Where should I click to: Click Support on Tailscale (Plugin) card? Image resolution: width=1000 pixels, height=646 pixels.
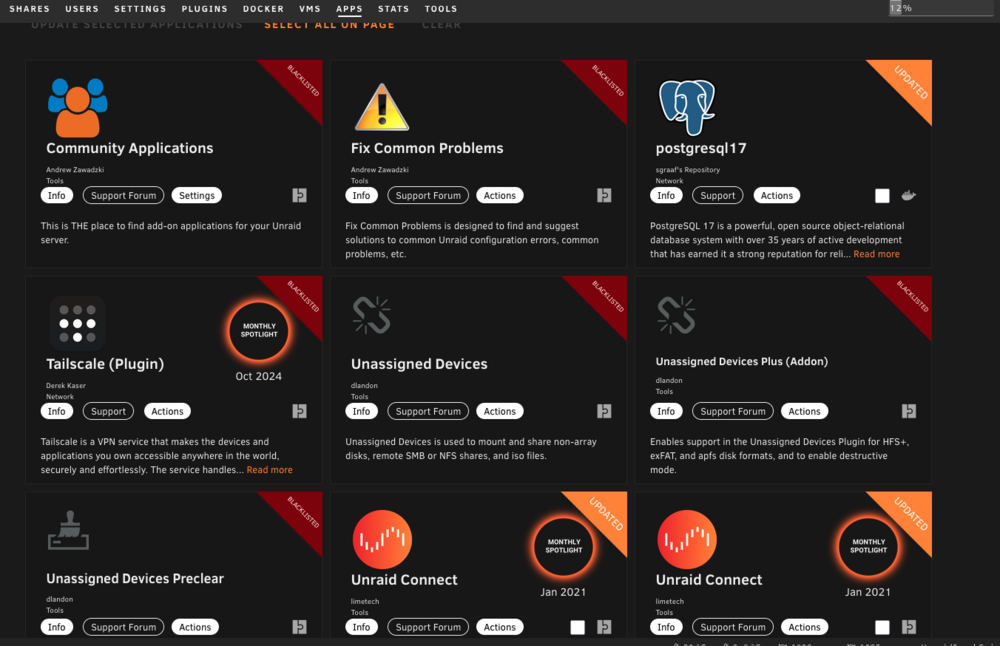tap(108, 411)
